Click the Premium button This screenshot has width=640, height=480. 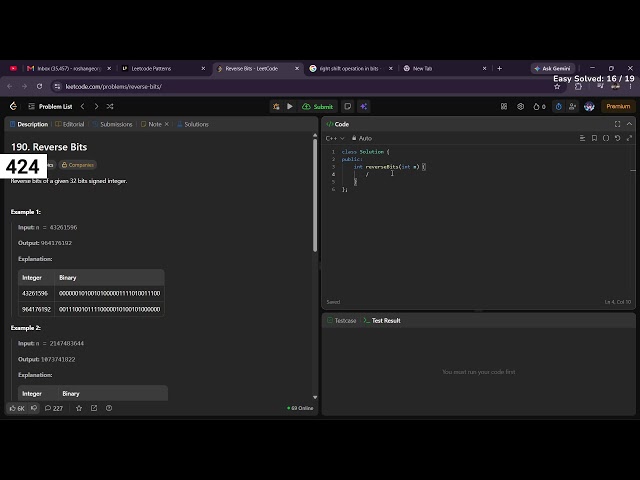(618, 107)
